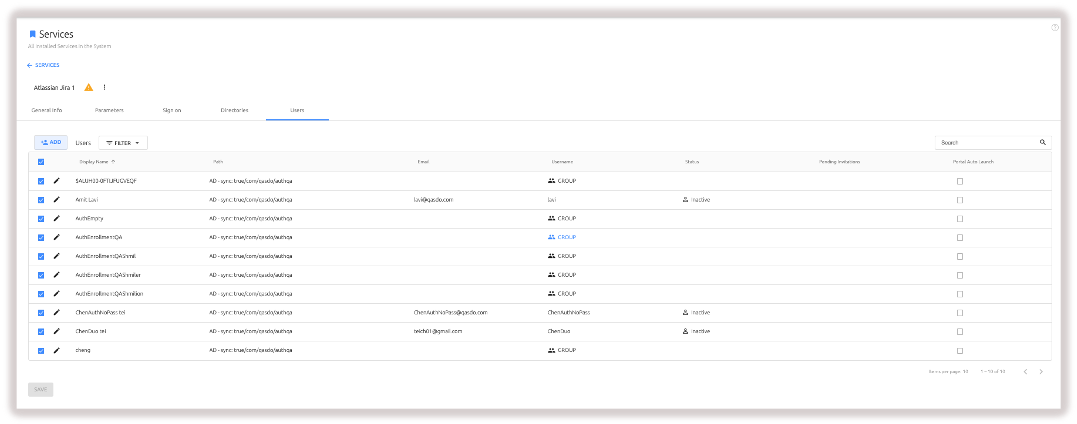Go to the next page with the right arrow
This screenshot has height=424, width=1077.
pyautogui.click(x=1041, y=372)
